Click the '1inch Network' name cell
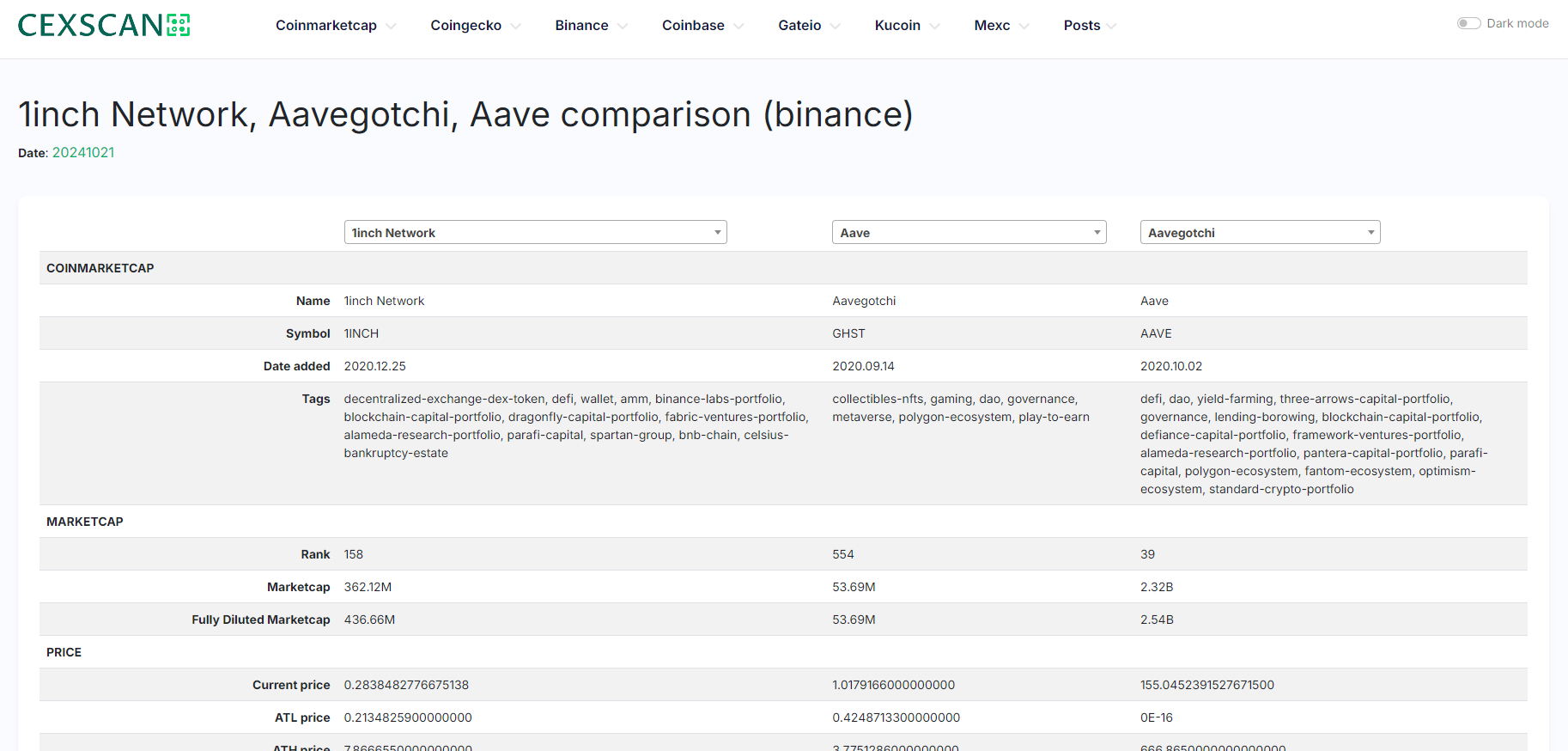This screenshot has width=1568, height=751. pyautogui.click(x=384, y=301)
